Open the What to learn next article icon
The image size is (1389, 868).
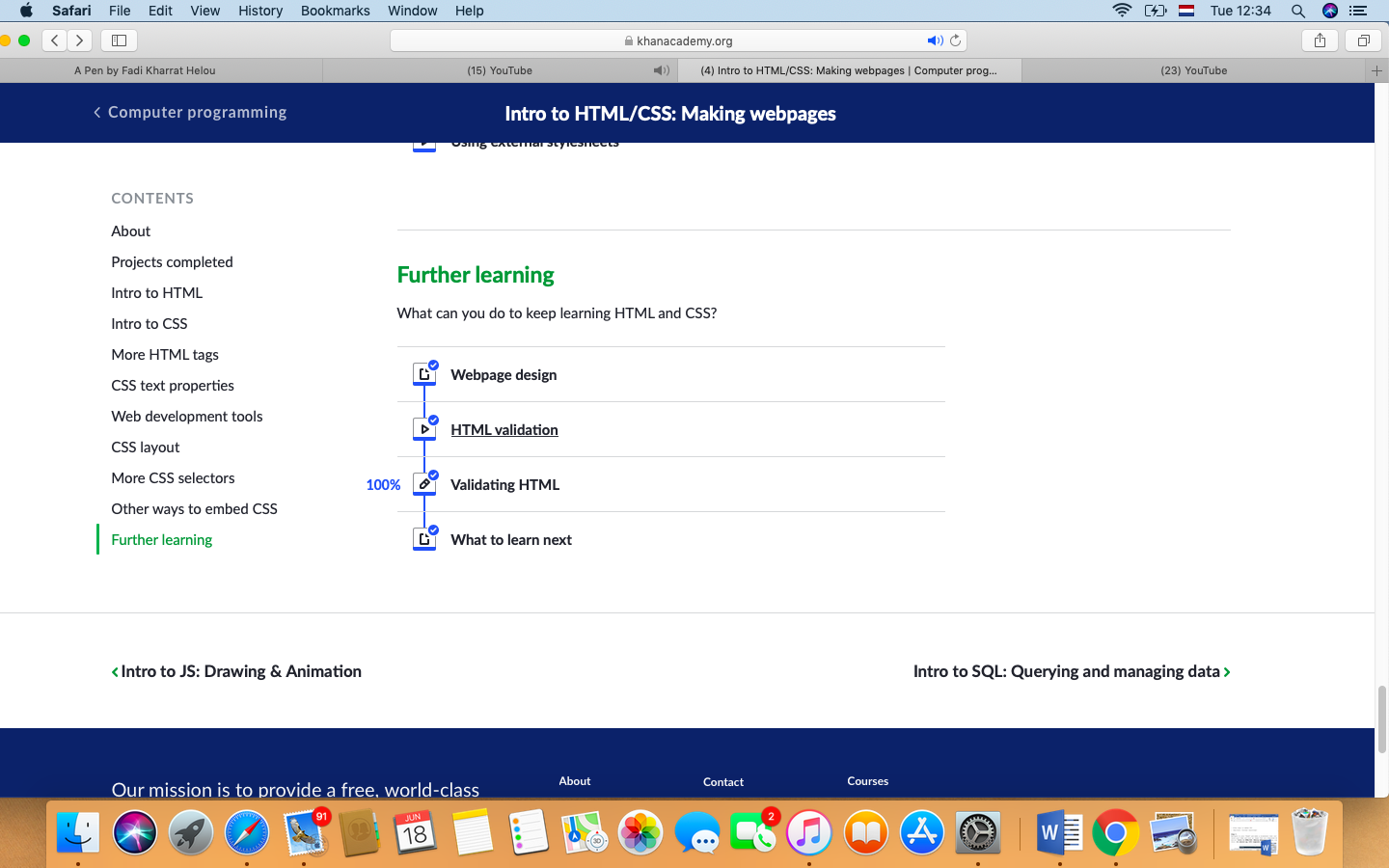pos(424,539)
